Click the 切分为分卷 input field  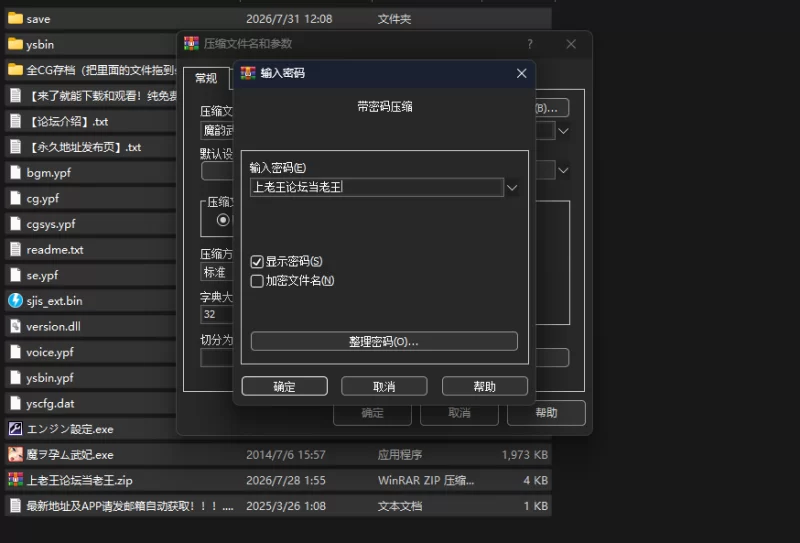pos(217,357)
